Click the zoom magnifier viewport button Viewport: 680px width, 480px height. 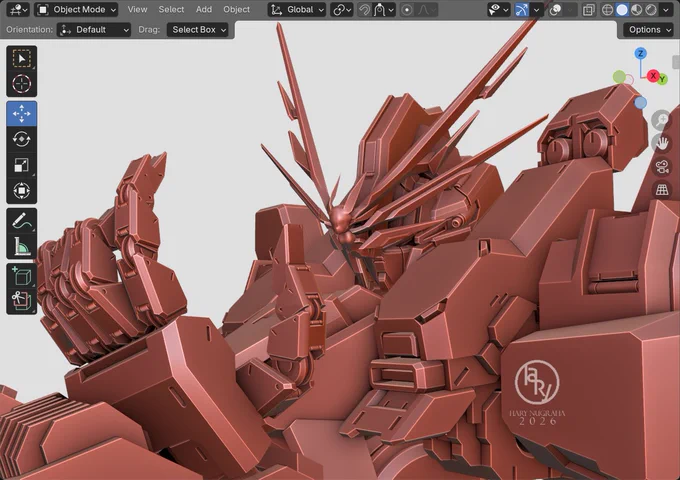662,120
